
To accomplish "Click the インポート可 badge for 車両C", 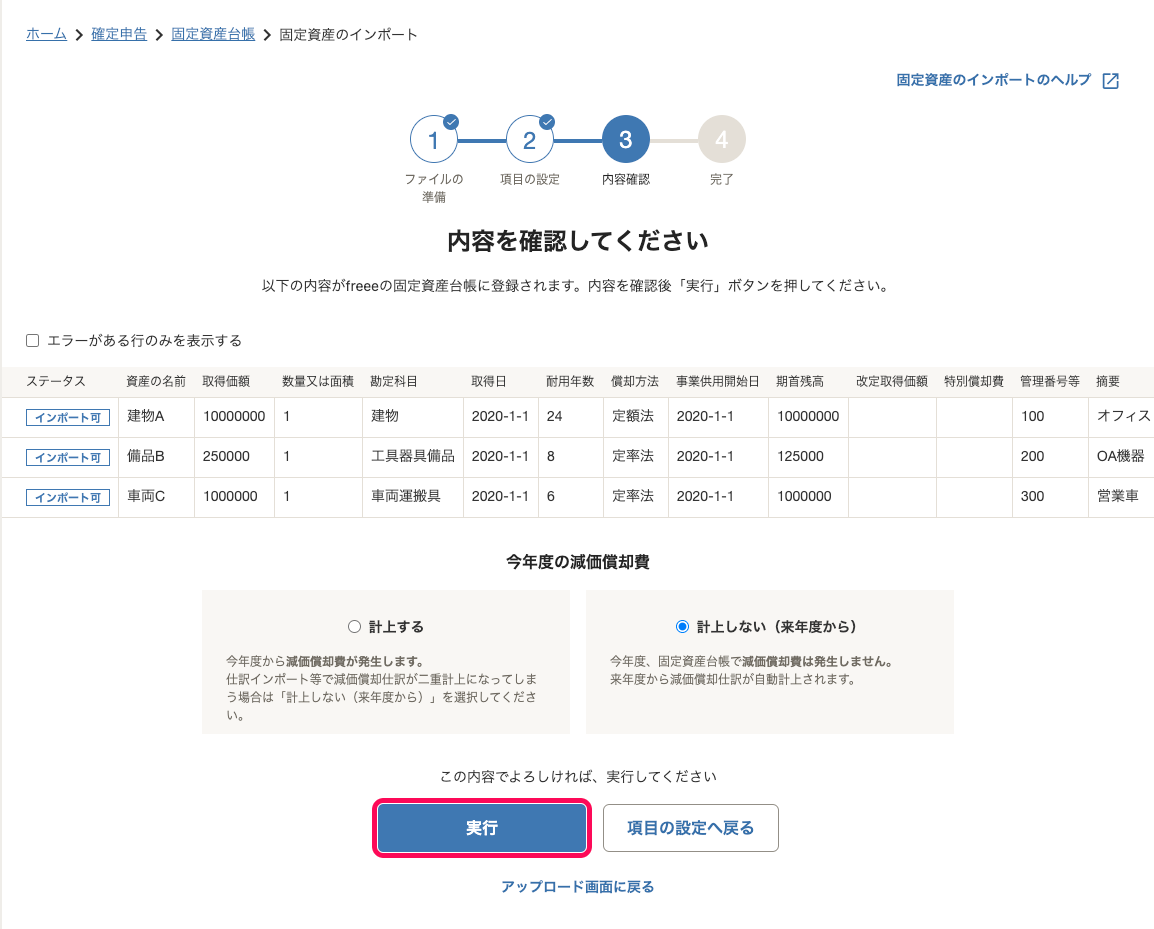I will [x=68, y=498].
